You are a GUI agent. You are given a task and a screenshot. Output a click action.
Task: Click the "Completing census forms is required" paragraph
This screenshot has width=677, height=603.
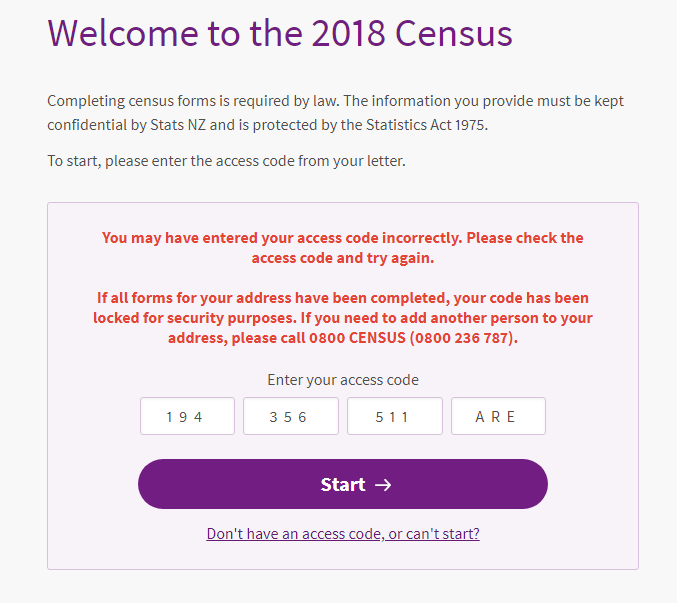point(335,102)
